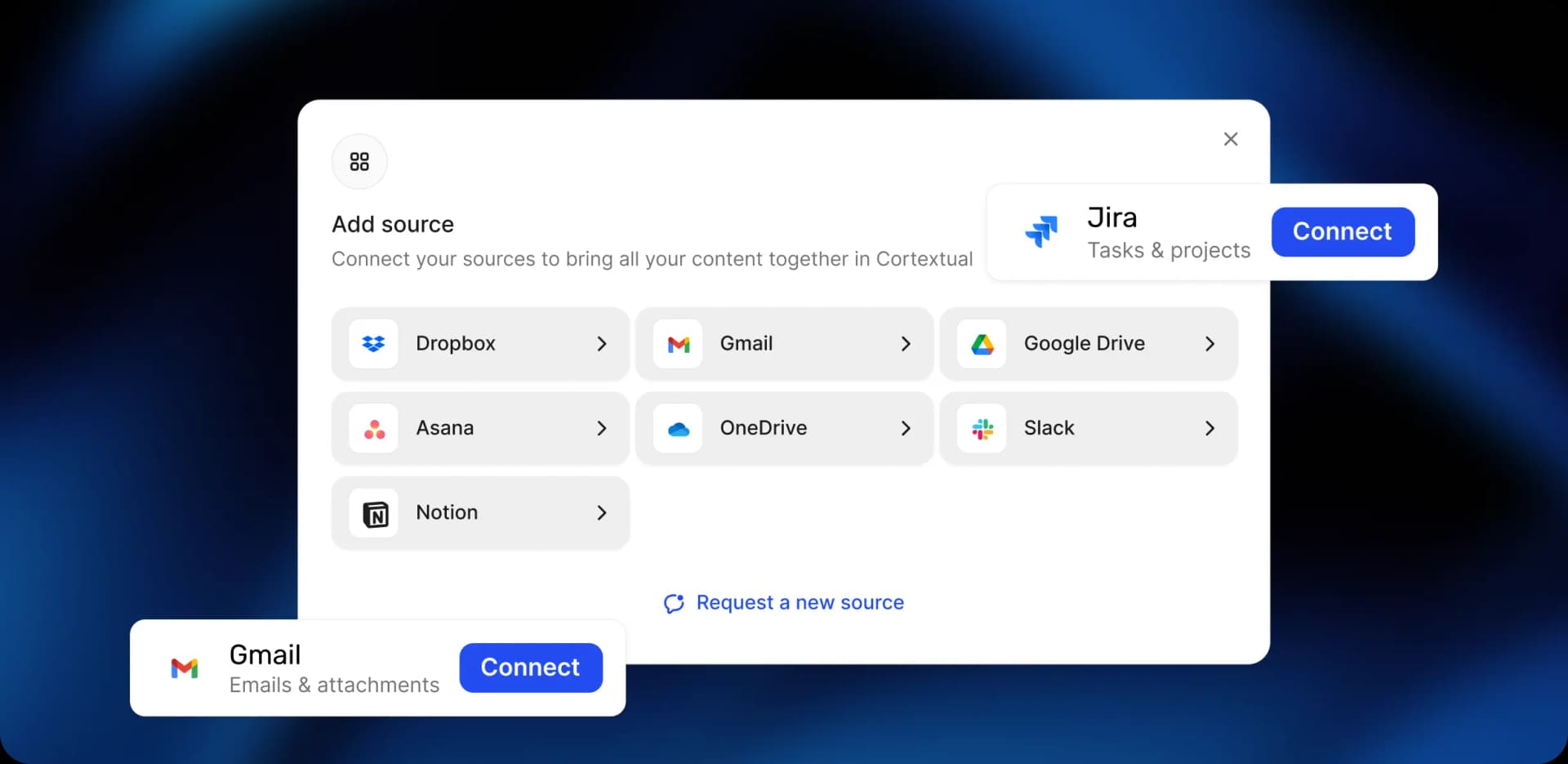This screenshot has height=764, width=1568.
Task: Click the Dropbox logo icon
Action: [373, 344]
